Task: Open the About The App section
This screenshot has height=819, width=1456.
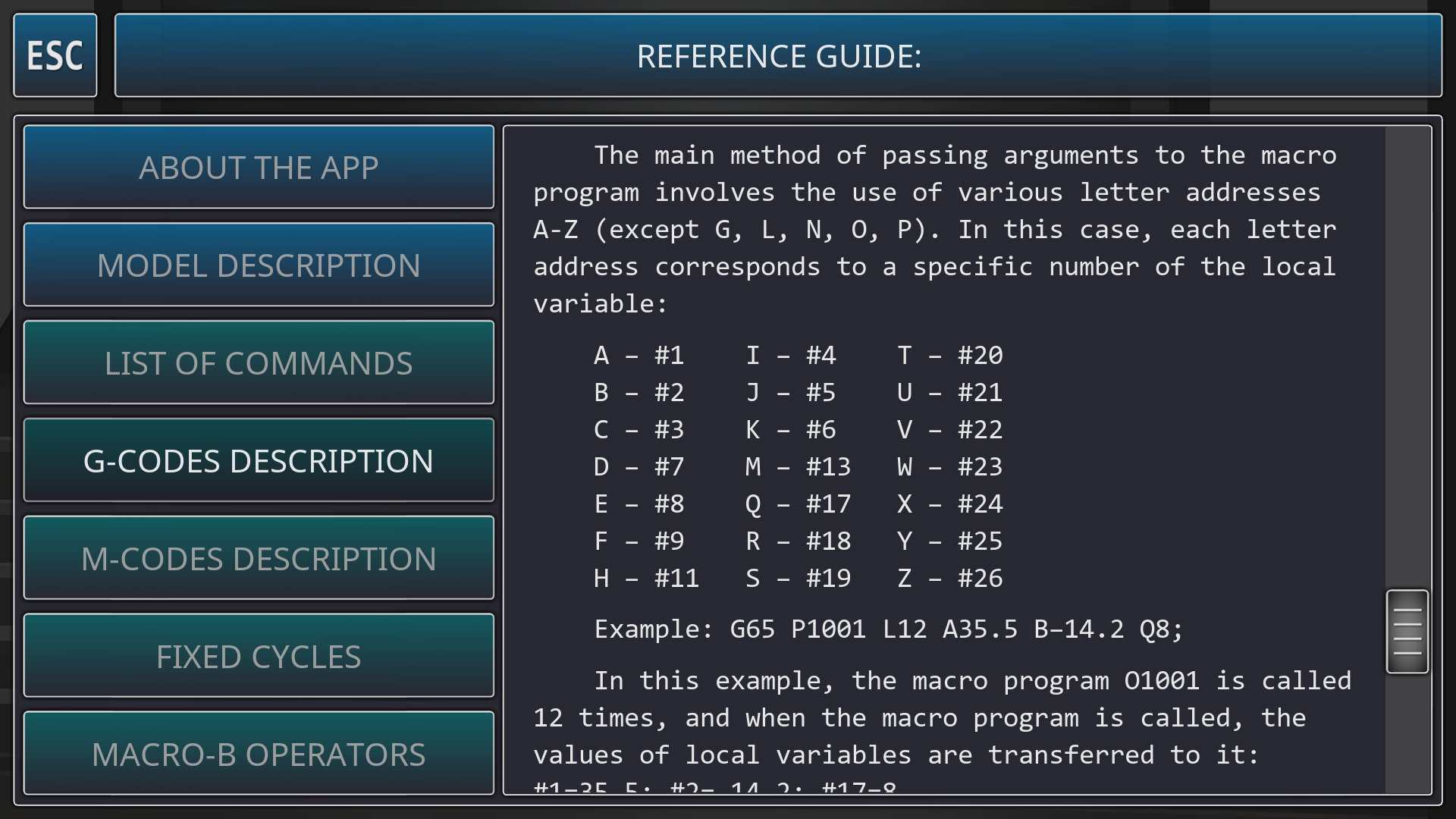Action: click(259, 167)
